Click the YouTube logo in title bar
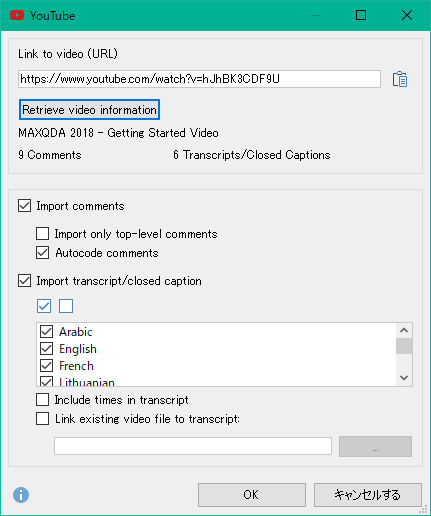The height and width of the screenshot is (516, 431). pyautogui.click(x=17, y=15)
